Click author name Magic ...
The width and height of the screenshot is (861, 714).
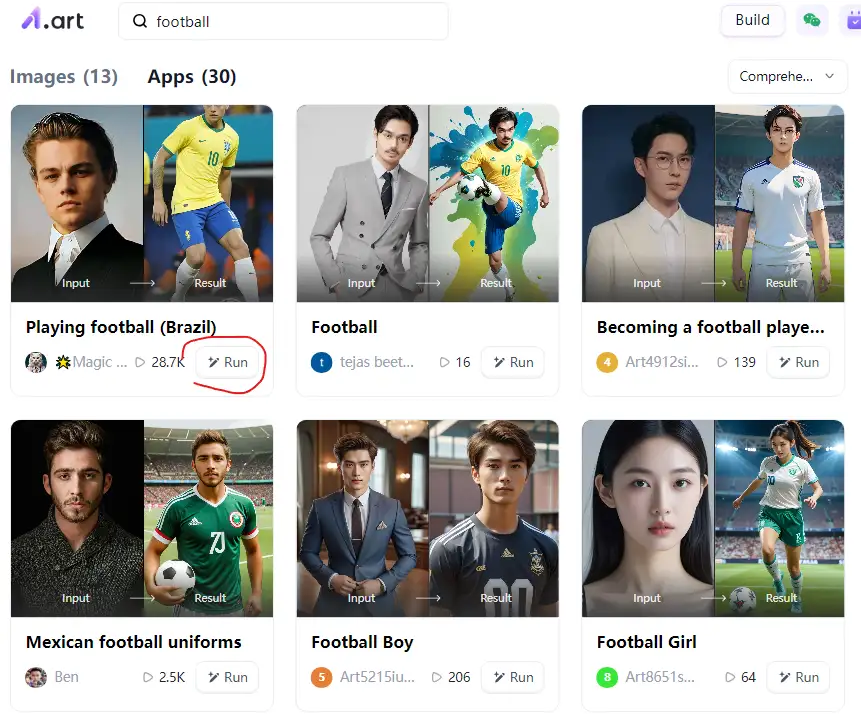click(100, 362)
